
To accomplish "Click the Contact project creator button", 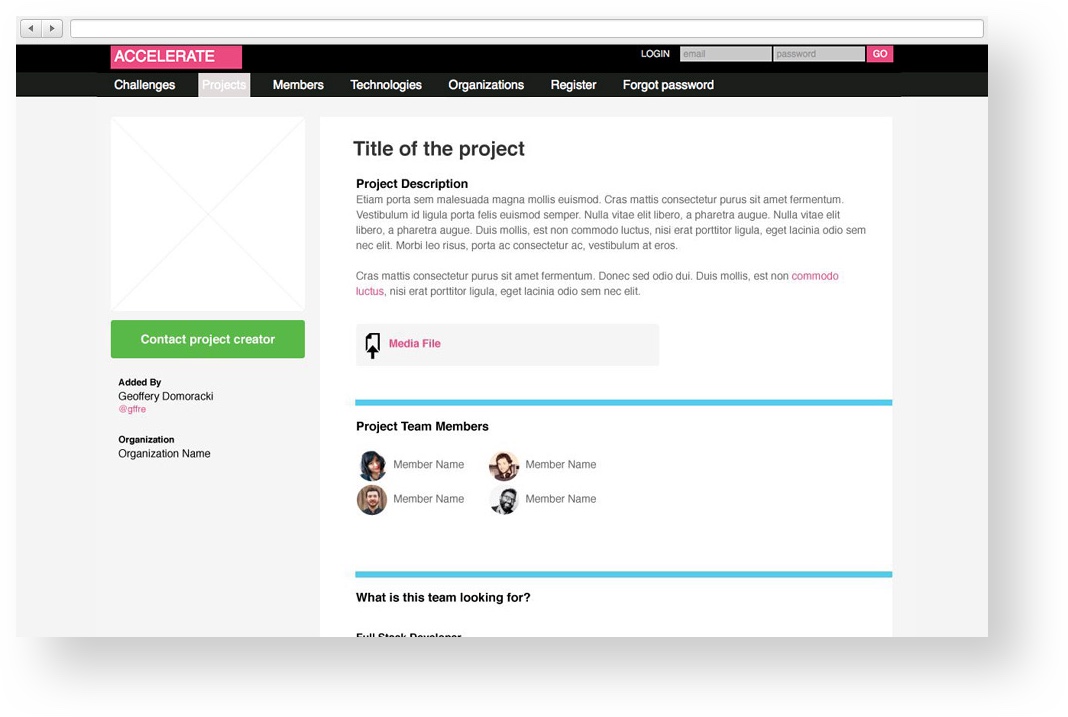I will 207,339.
